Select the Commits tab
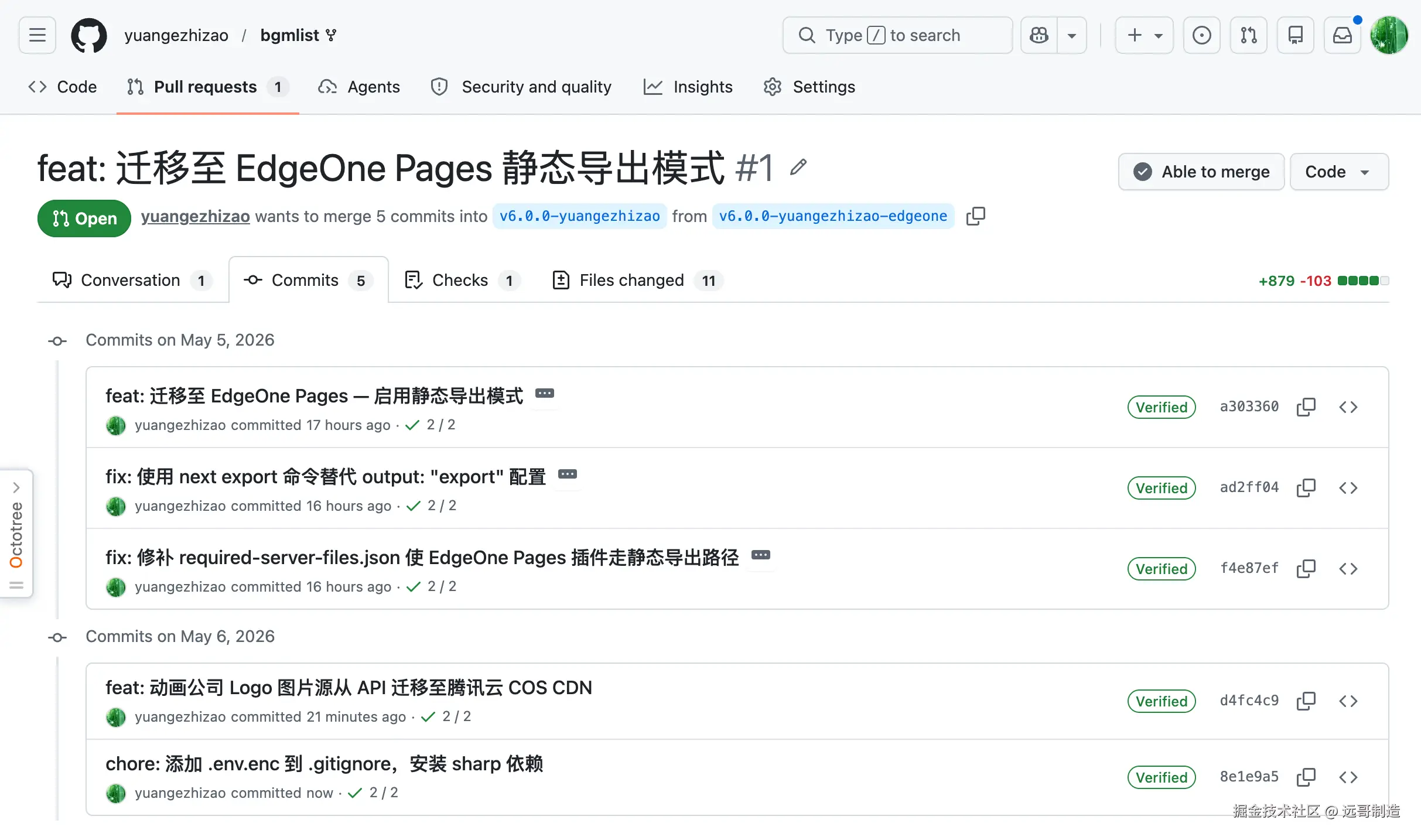The image size is (1421, 840). pos(309,281)
